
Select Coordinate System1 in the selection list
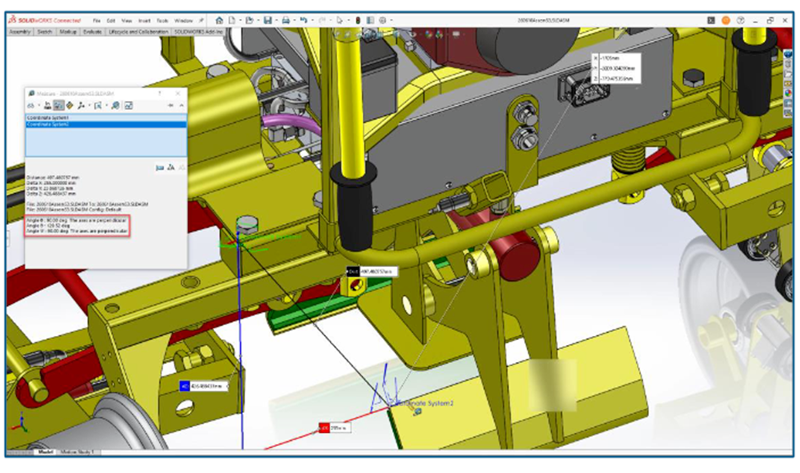point(106,118)
